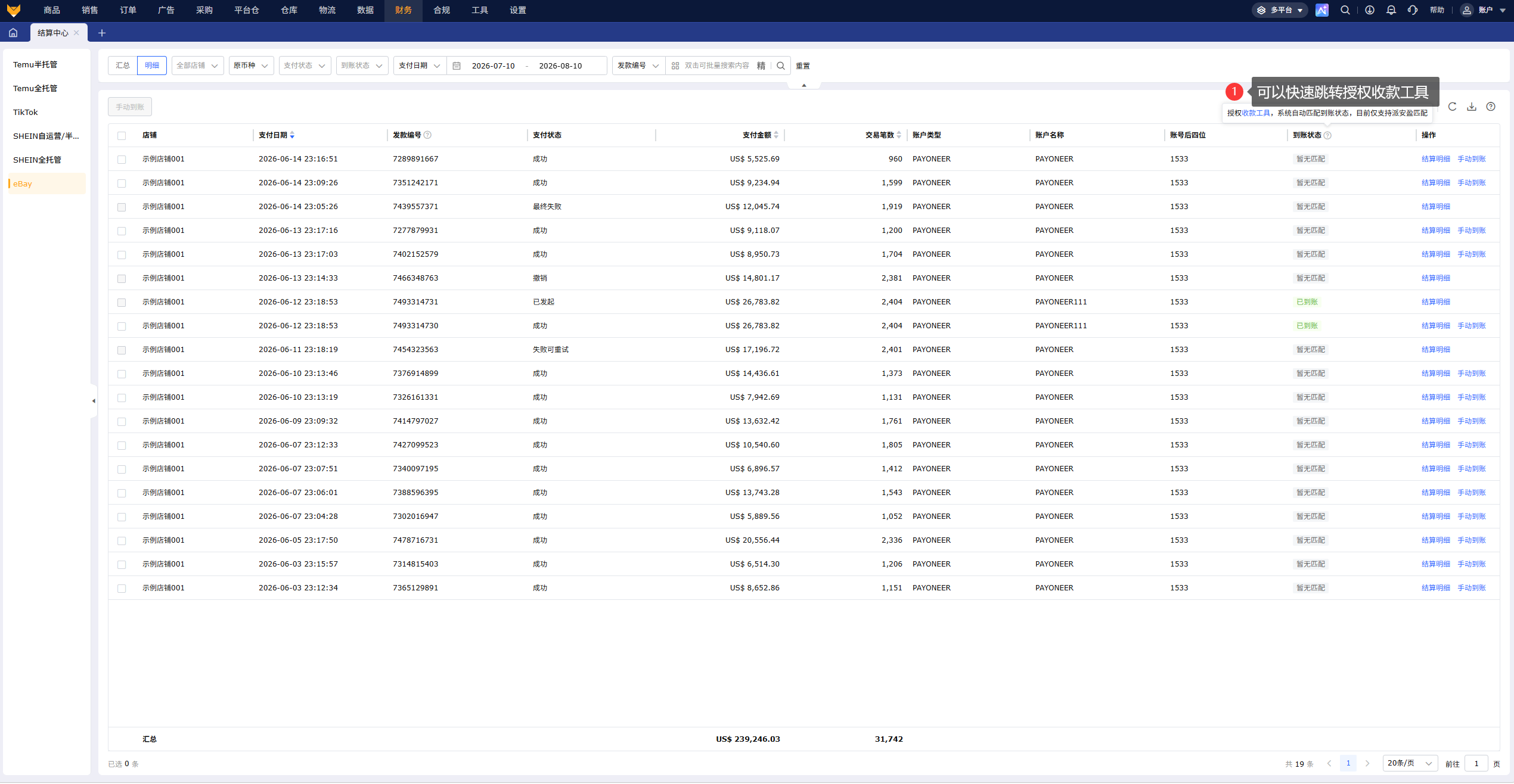1514x784 pixels.
Task: Open 结算明细 for 发款编号 7439557371
Action: tap(1436, 207)
